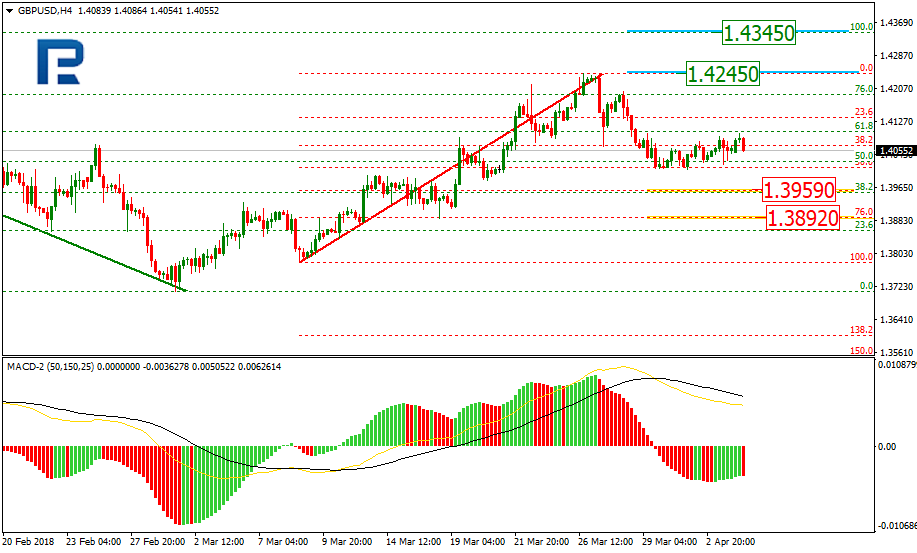Click the 61.8 Fibonacci level label
The height and width of the screenshot is (553, 917).
coord(865,126)
